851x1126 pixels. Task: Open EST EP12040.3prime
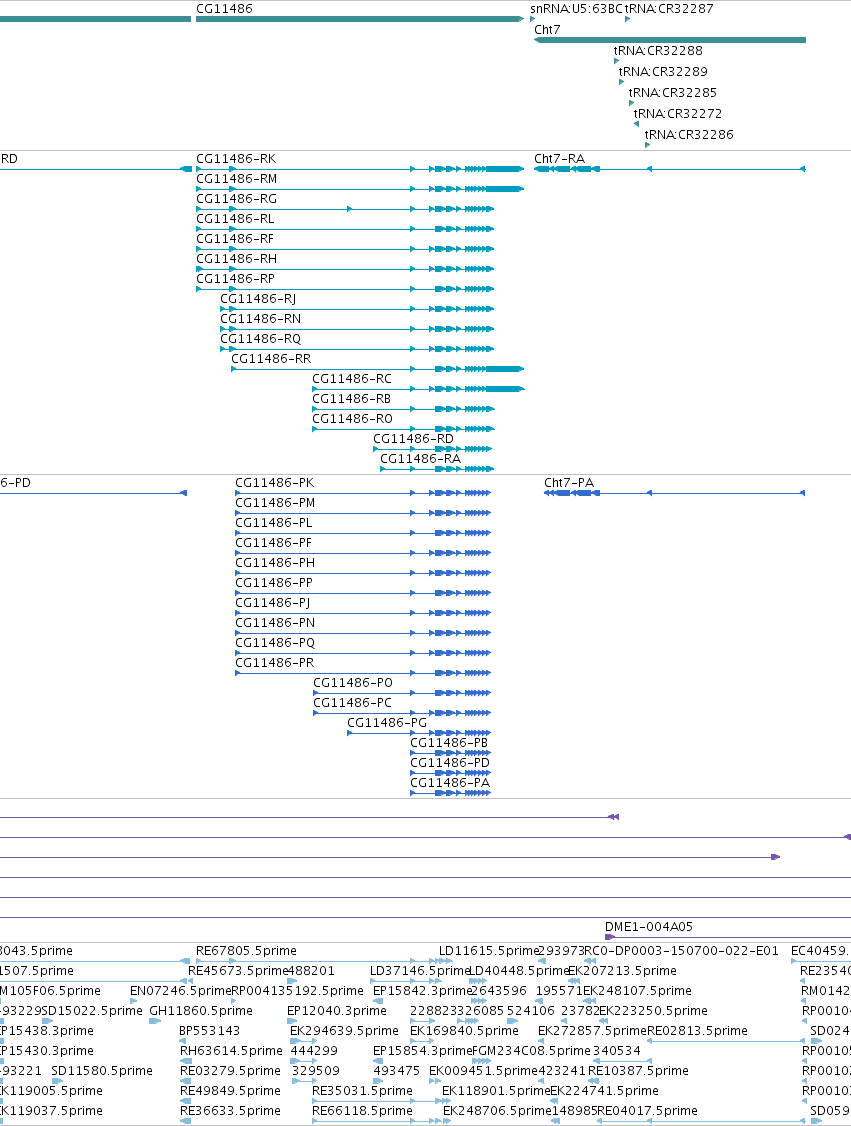click(x=337, y=1011)
